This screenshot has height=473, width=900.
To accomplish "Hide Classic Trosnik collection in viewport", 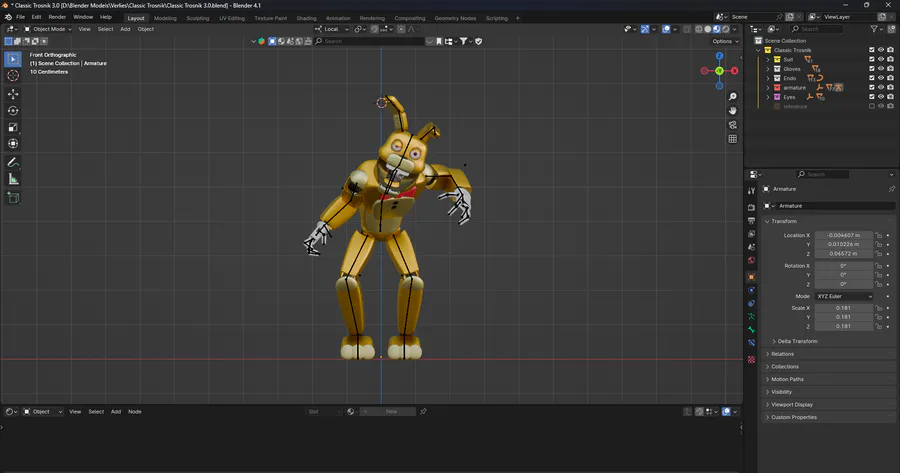I will (881, 50).
